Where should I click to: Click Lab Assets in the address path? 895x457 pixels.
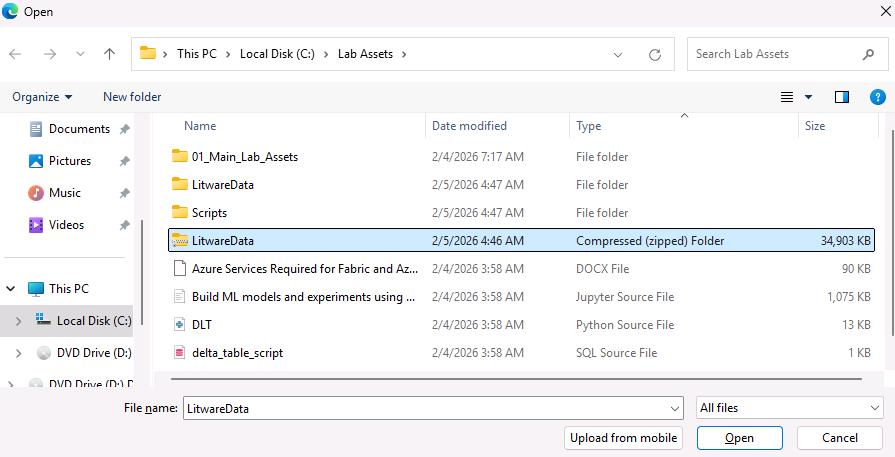tap(365, 54)
